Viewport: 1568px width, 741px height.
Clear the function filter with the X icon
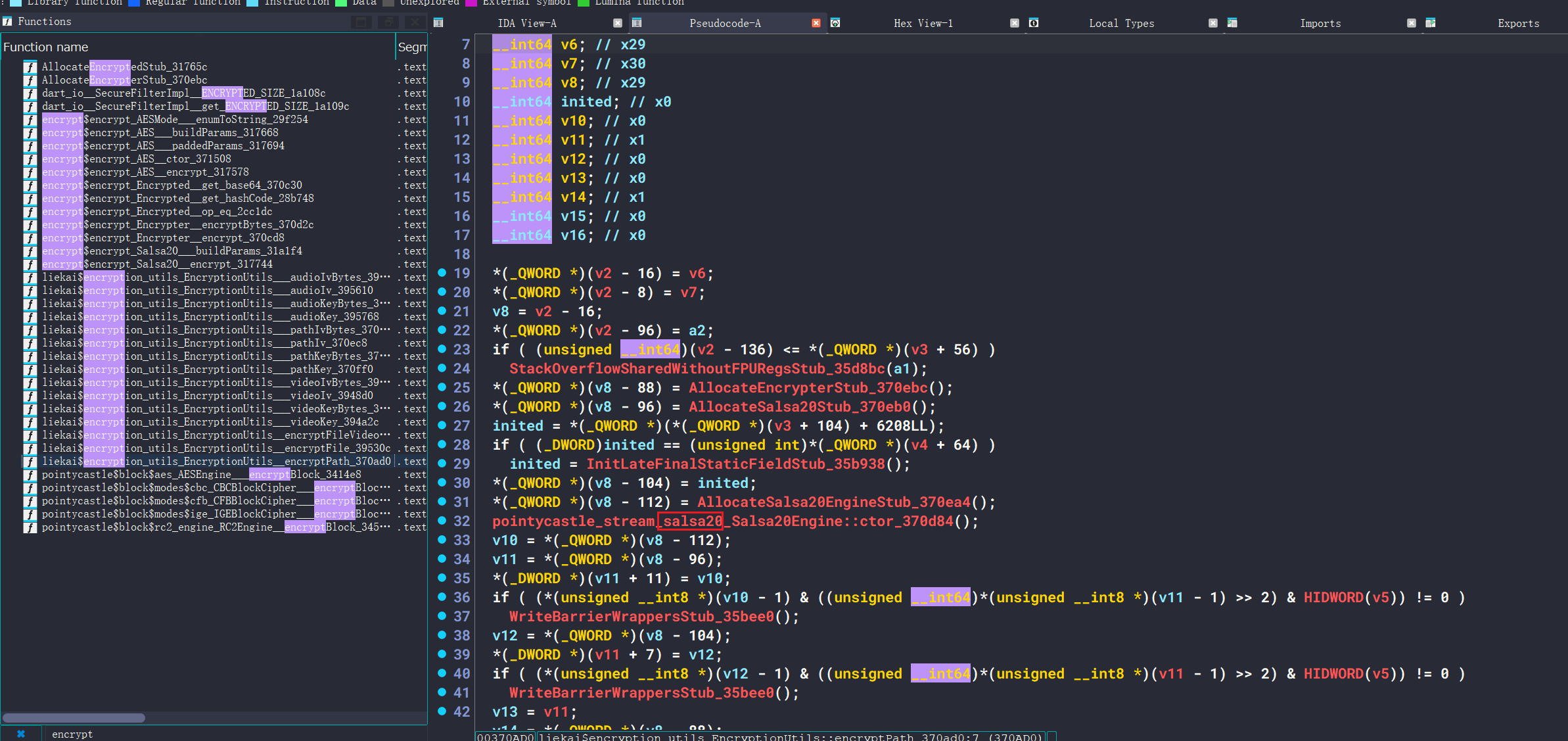[21, 734]
